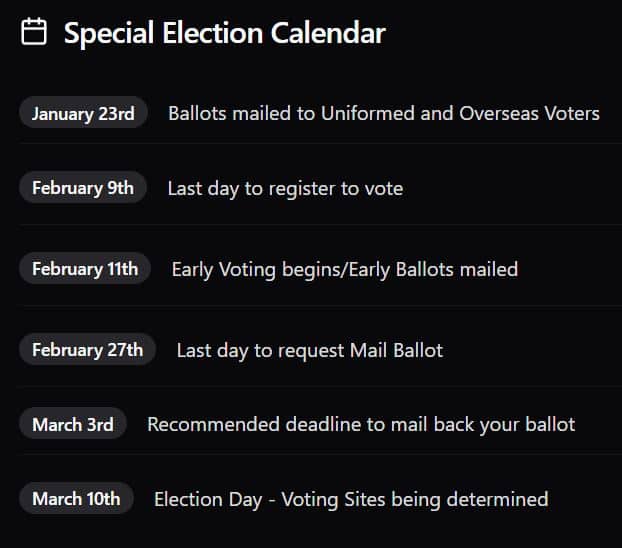The width and height of the screenshot is (622, 548).
Task: Click 'Uniformed and Overseas Voters' text
Action: (460, 113)
